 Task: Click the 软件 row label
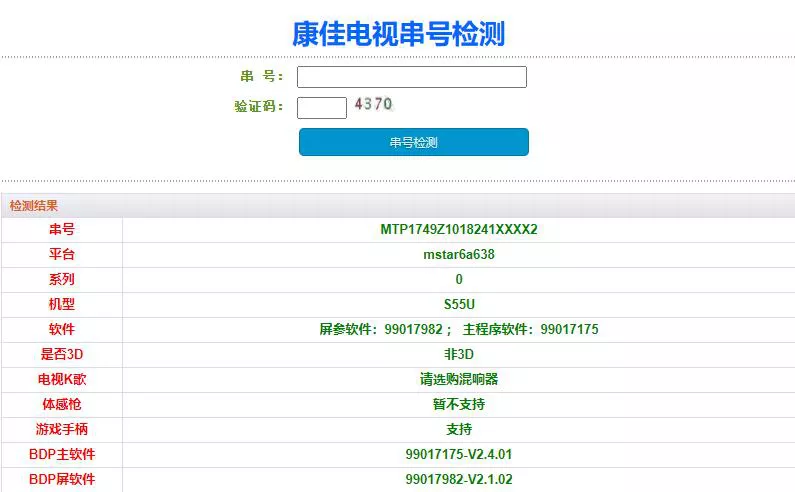pos(62,329)
